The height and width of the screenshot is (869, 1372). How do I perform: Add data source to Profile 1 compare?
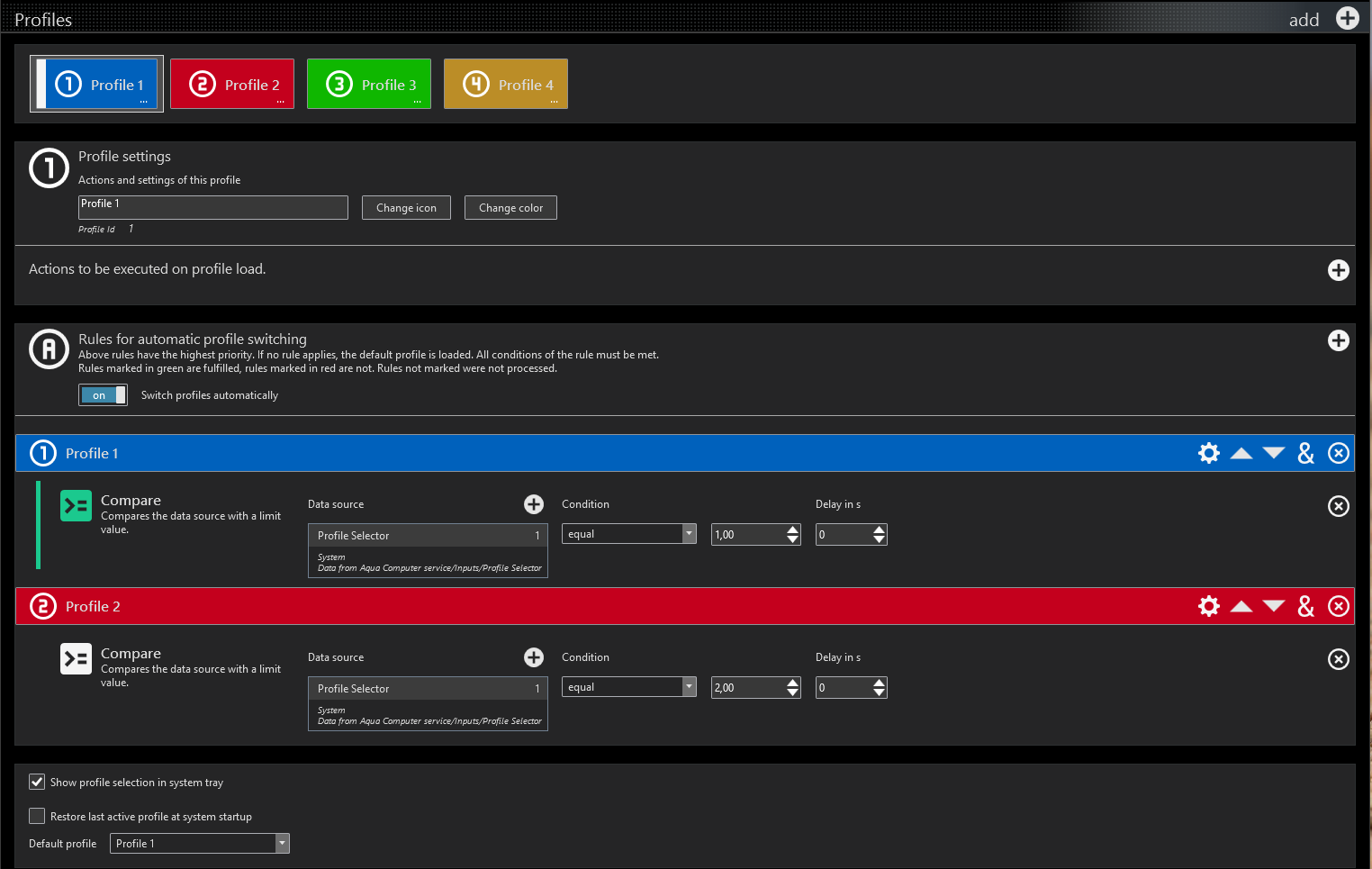534,504
